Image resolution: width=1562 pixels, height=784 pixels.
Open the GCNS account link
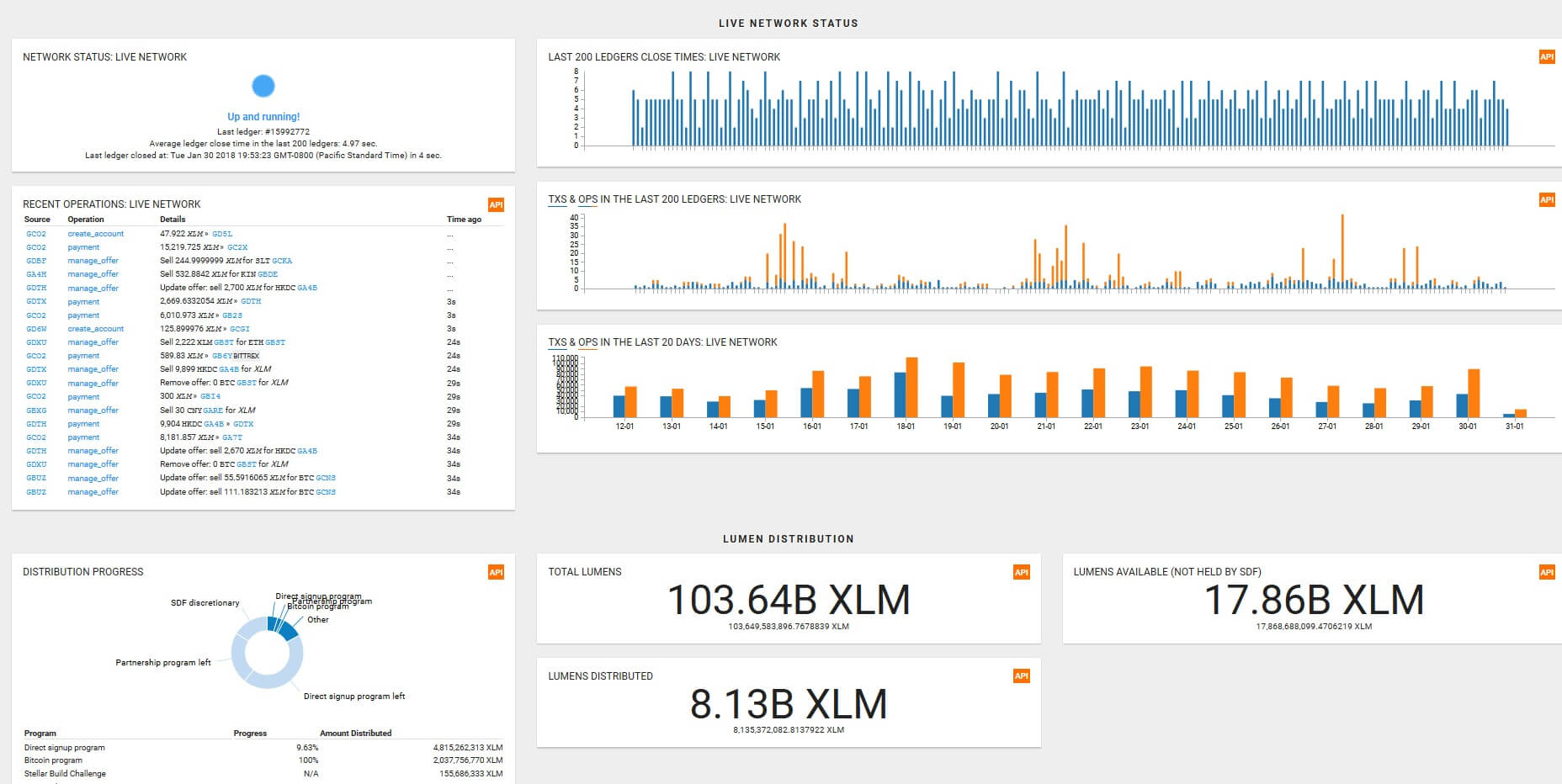326,478
